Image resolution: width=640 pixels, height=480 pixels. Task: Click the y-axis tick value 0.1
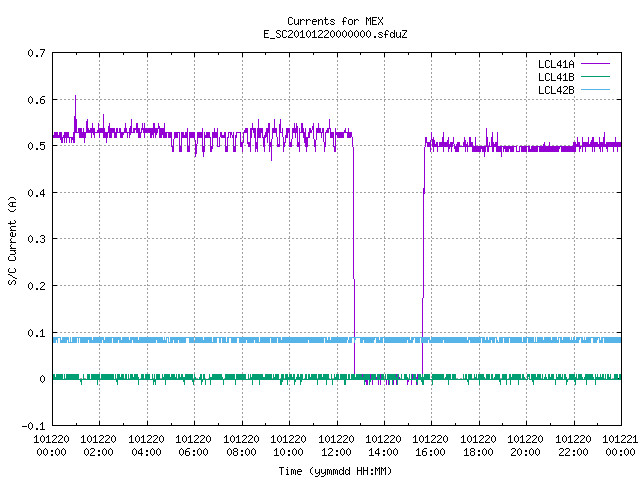click(36, 333)
